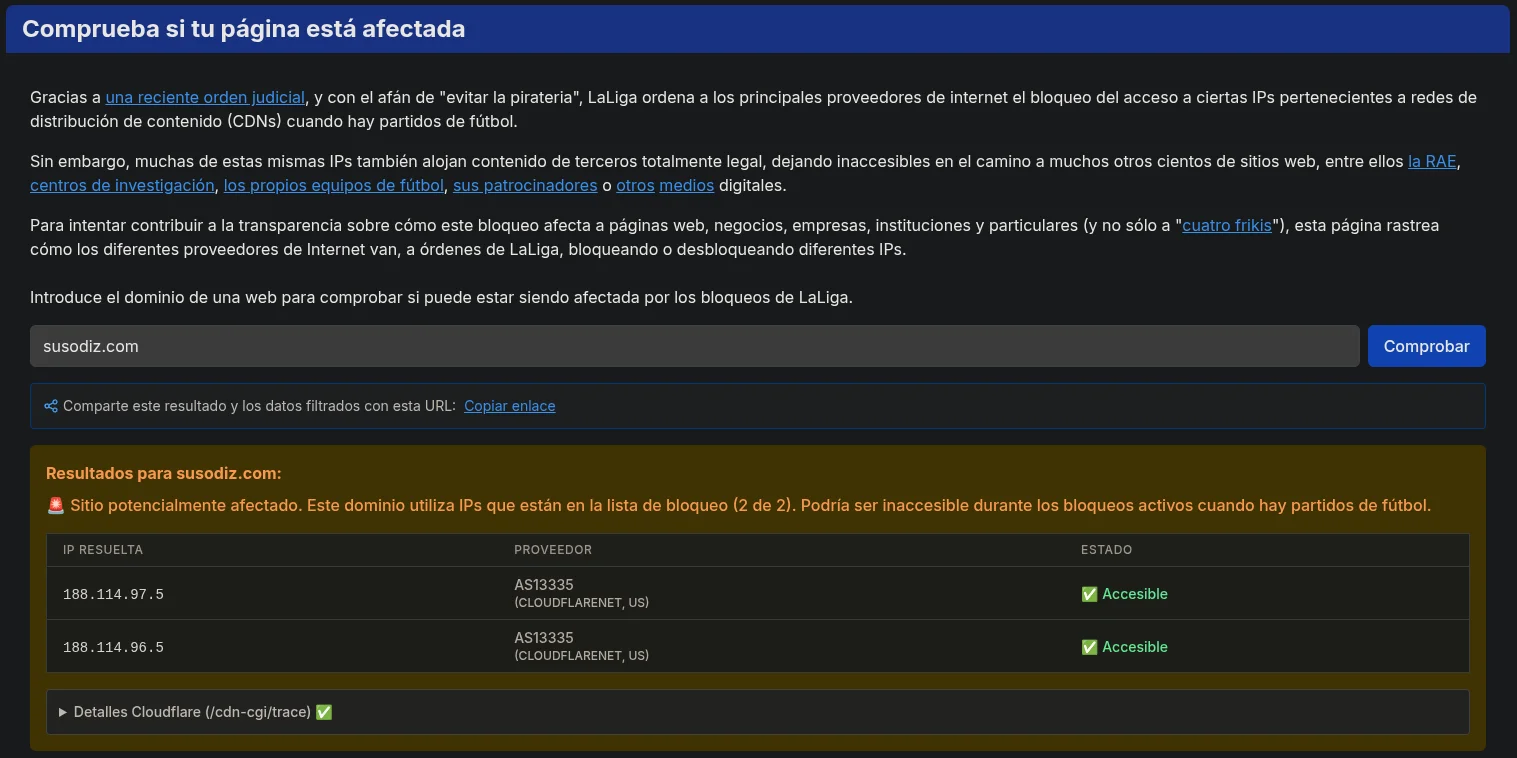Open 'centros de investigación' link

122,185
